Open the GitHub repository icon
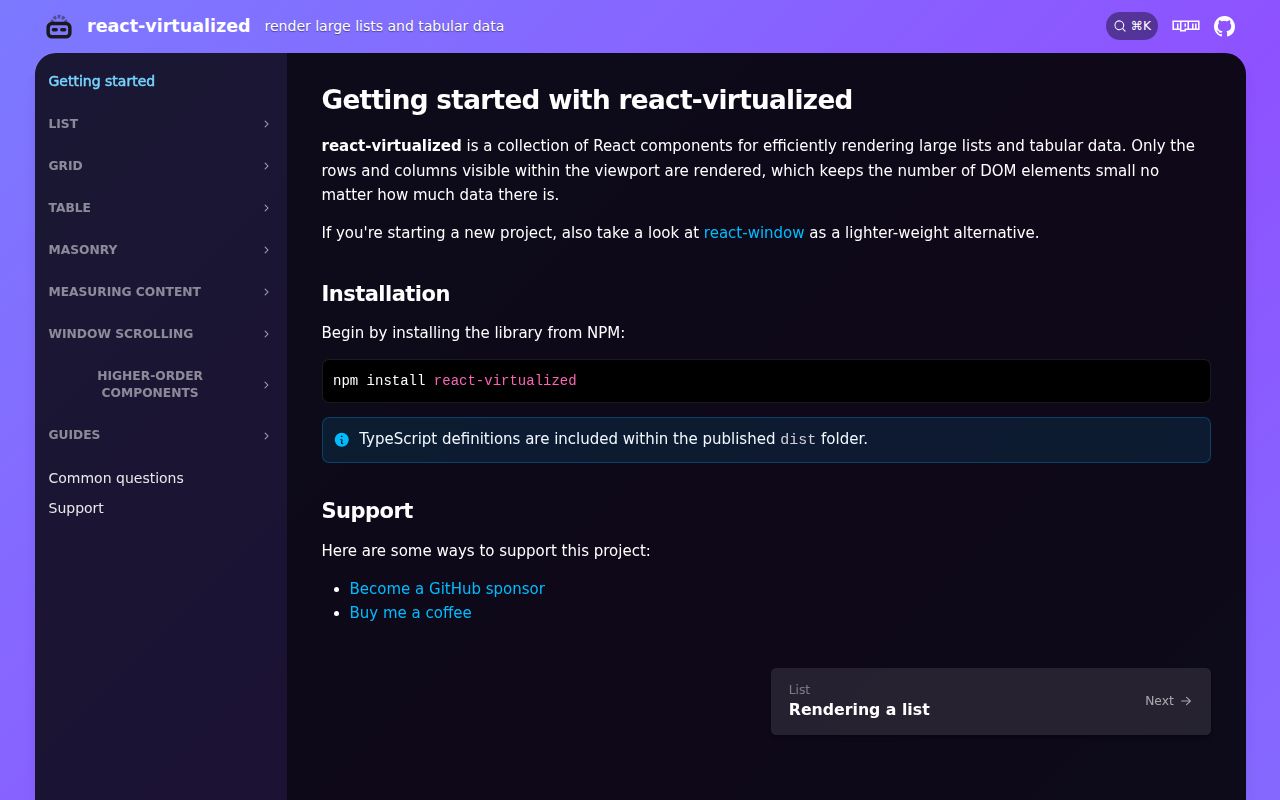The height and width of the screenshot is (800, 1280). (1224, 26)
